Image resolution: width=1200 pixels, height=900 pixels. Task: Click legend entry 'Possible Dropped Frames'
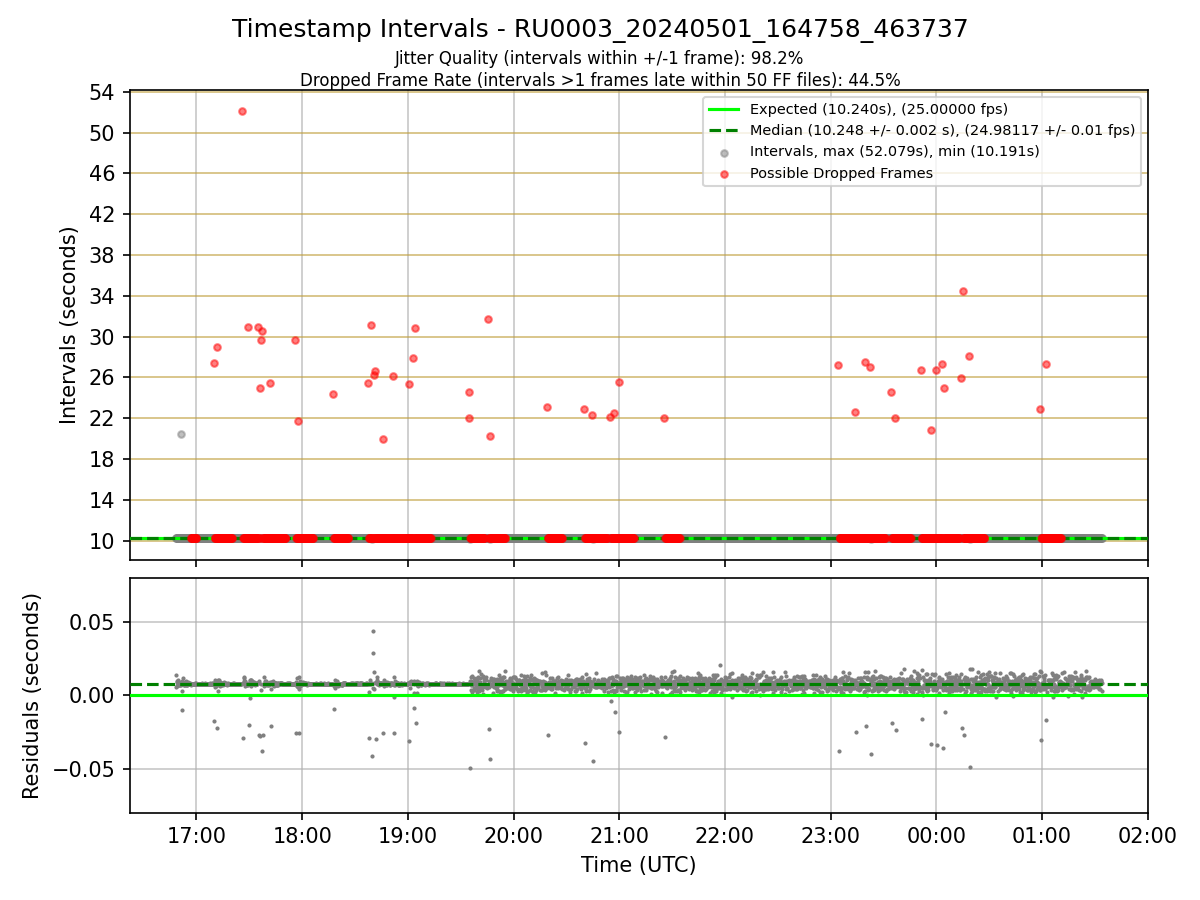(841, 173)
